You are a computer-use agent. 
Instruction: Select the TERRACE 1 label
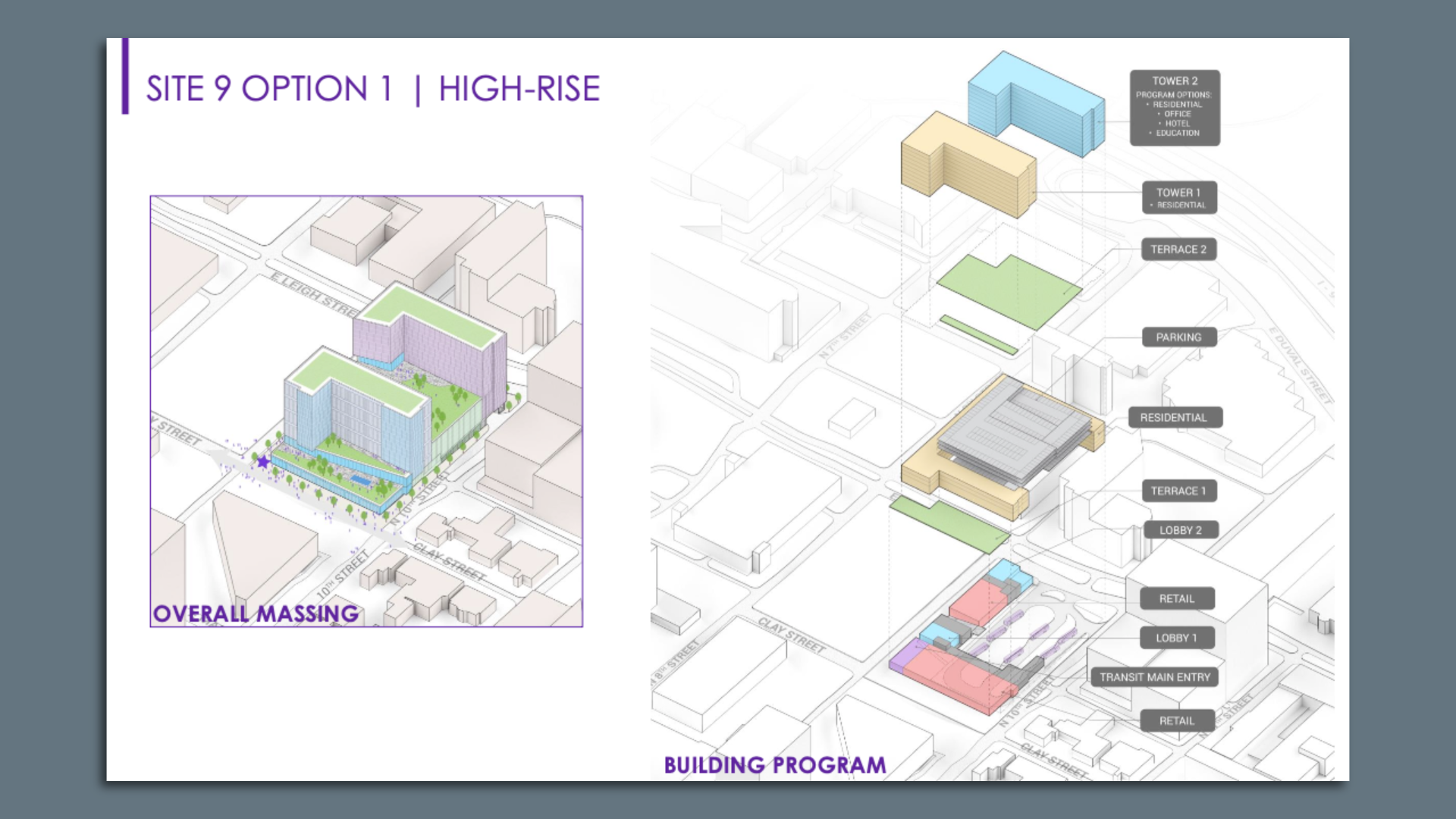click(1179, 491)
